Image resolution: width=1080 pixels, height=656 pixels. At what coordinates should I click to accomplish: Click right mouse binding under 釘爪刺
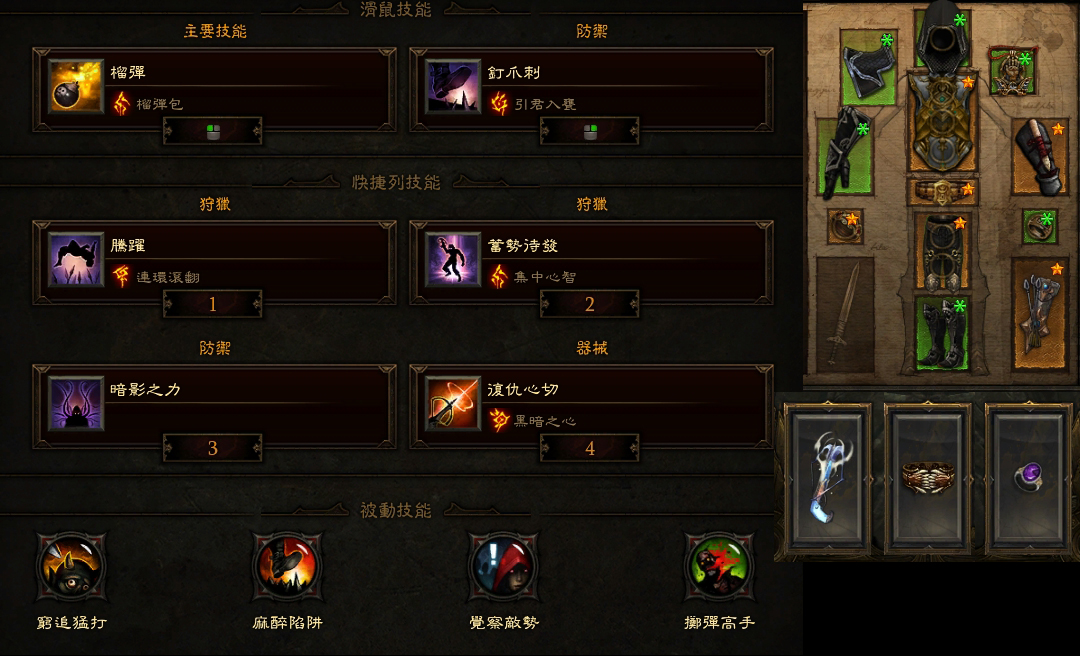tap(590, 131)
